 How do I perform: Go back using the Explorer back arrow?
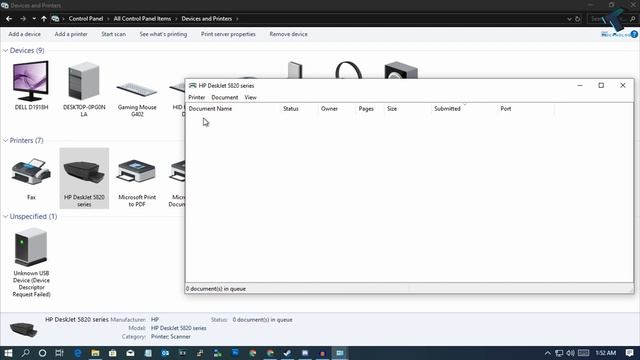9,19
